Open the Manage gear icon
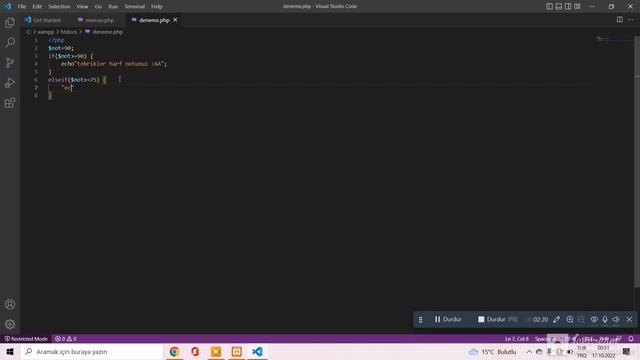The height and width of the screenshot is (360, 640). tap(10, 324)
